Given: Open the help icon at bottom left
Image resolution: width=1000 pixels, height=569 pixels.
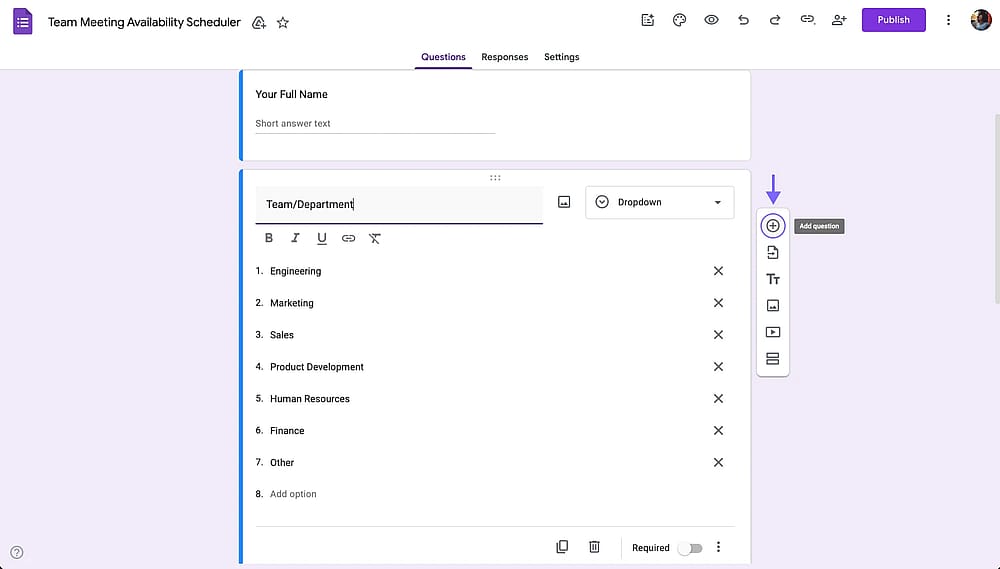Looking at the screenshot, I should (x=17, y=552).
